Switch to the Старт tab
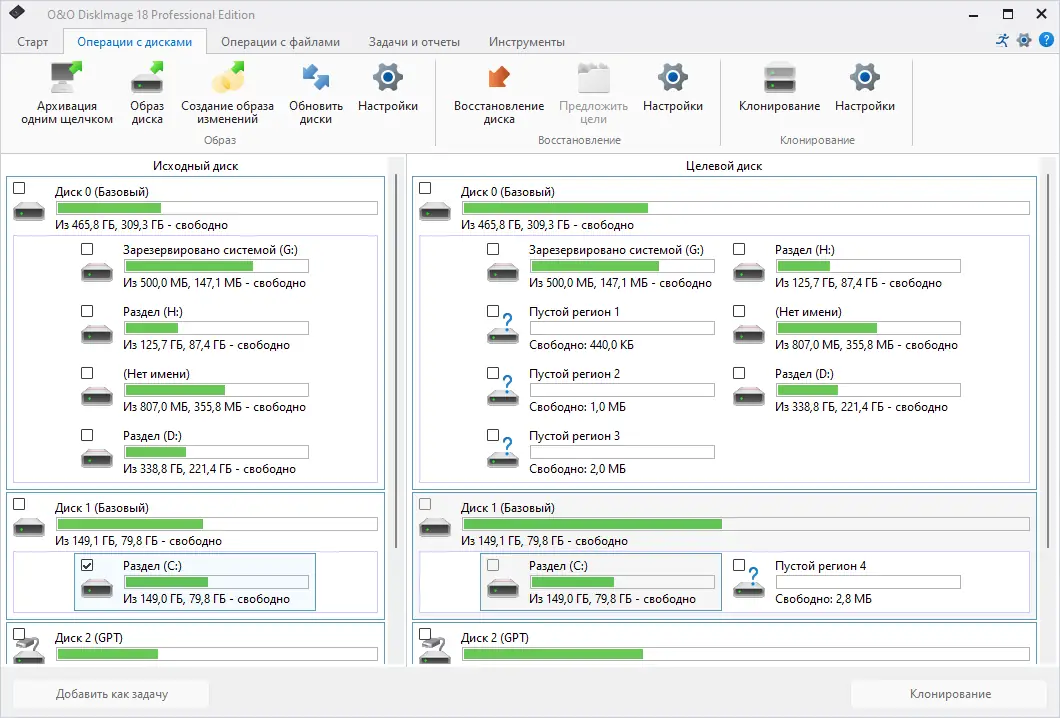Image resolution: width=1060 pixels, height=718 pixels. click(x=32, y=42)
